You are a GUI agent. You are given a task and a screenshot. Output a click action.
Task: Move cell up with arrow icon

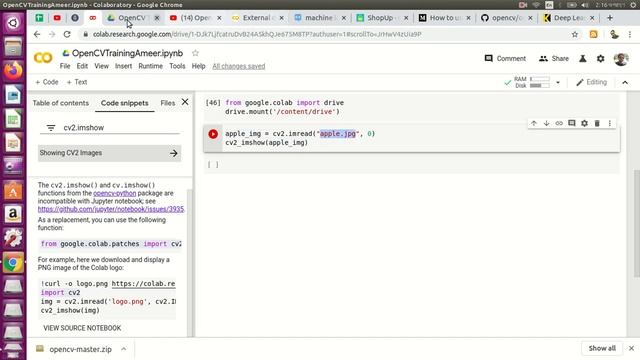coord(533,123)
